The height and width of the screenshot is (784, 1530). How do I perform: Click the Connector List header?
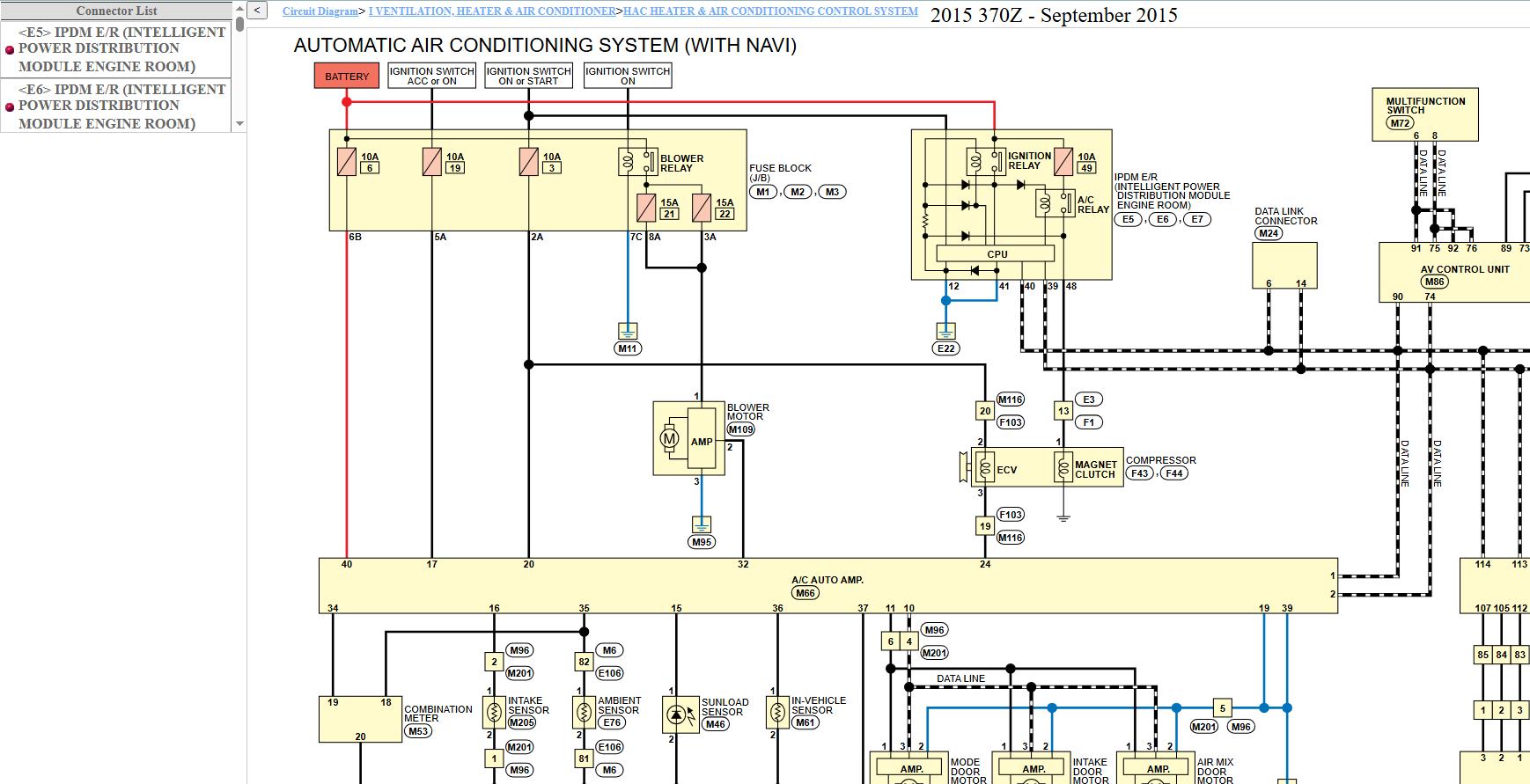tap(116, 11)
